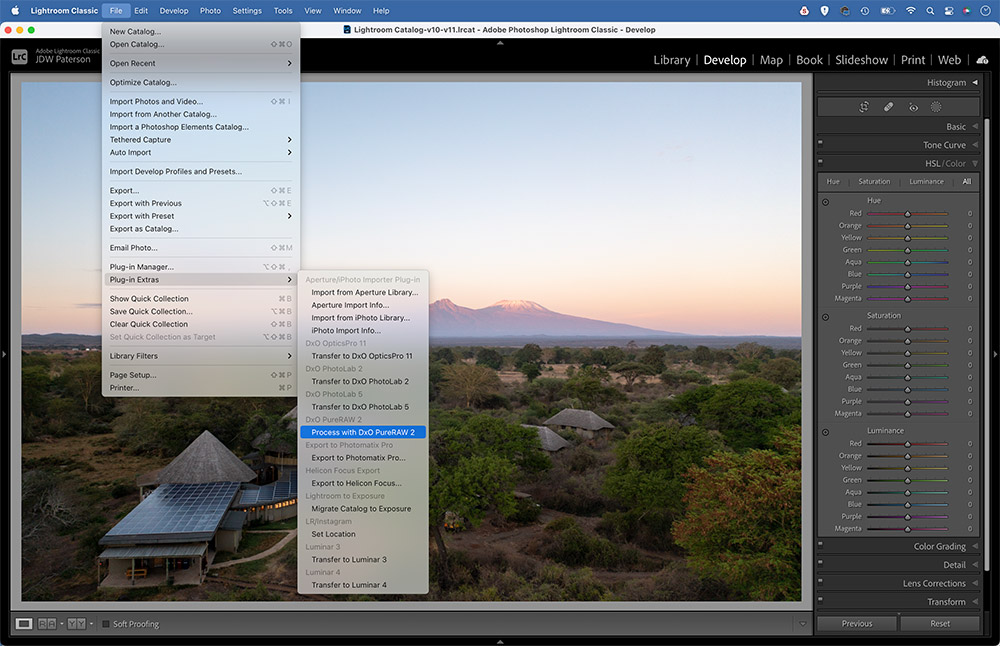
Task: Open Control Center from the menu bar
Action: (949, 11)
